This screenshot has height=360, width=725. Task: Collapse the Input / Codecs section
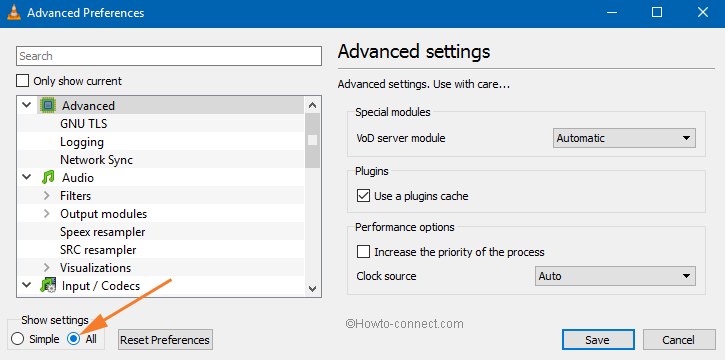coord(27,286)
